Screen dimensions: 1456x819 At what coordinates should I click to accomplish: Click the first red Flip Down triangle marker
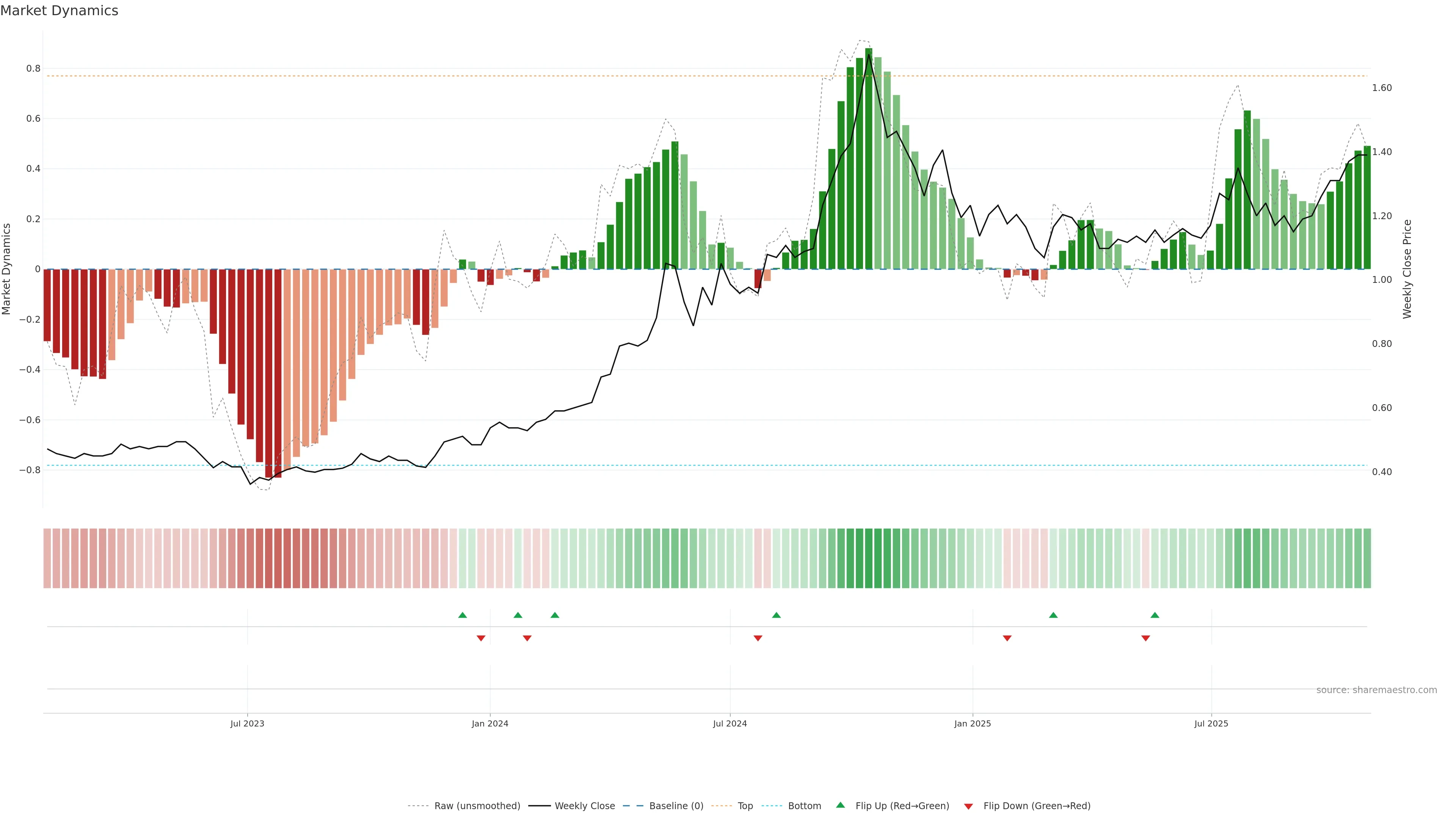(x=481, y=638)
